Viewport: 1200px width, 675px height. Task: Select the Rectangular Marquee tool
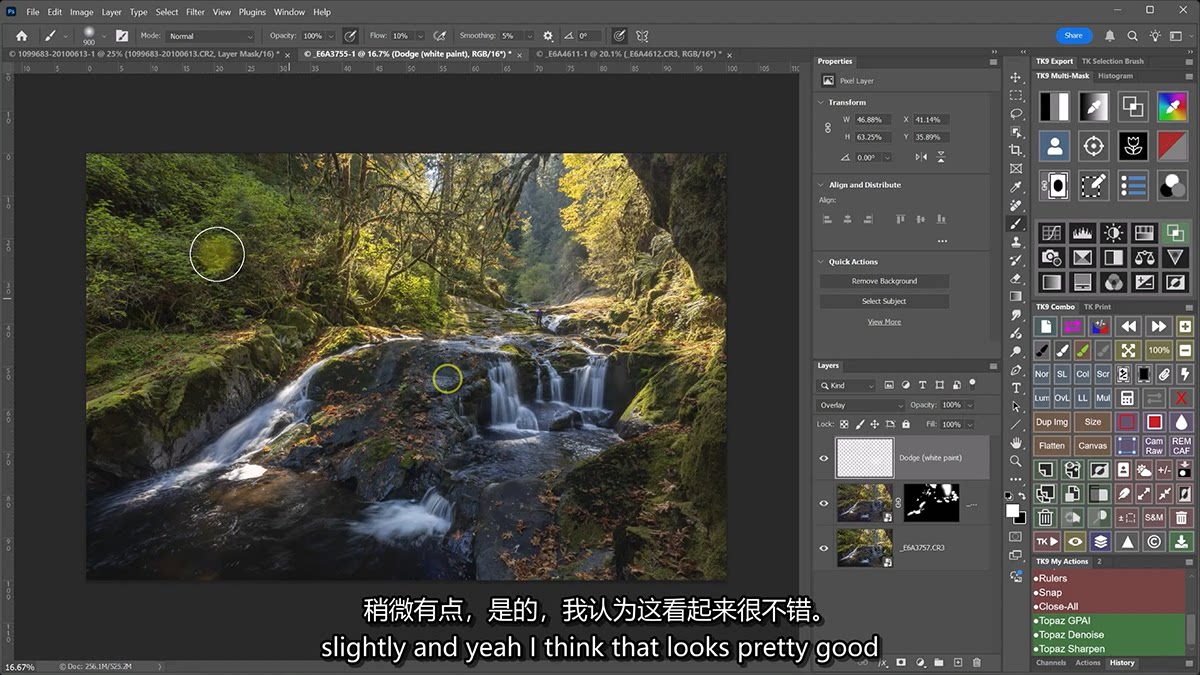pyautogui.click(x=1016, y=96)
